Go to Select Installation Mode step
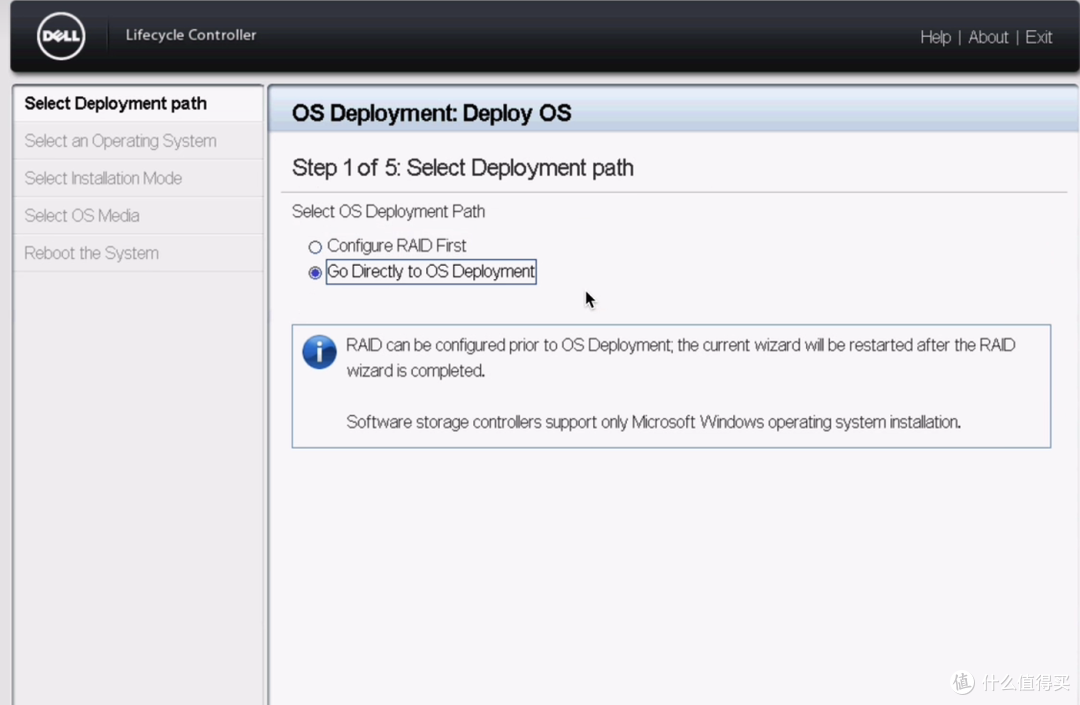Viewport: 1080px width, 705px height. (x=103, y=178)
